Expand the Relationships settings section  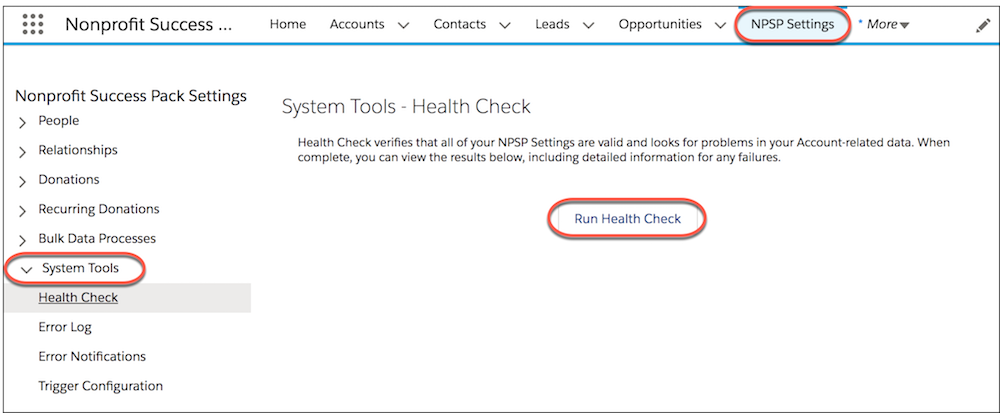(23, 151)
